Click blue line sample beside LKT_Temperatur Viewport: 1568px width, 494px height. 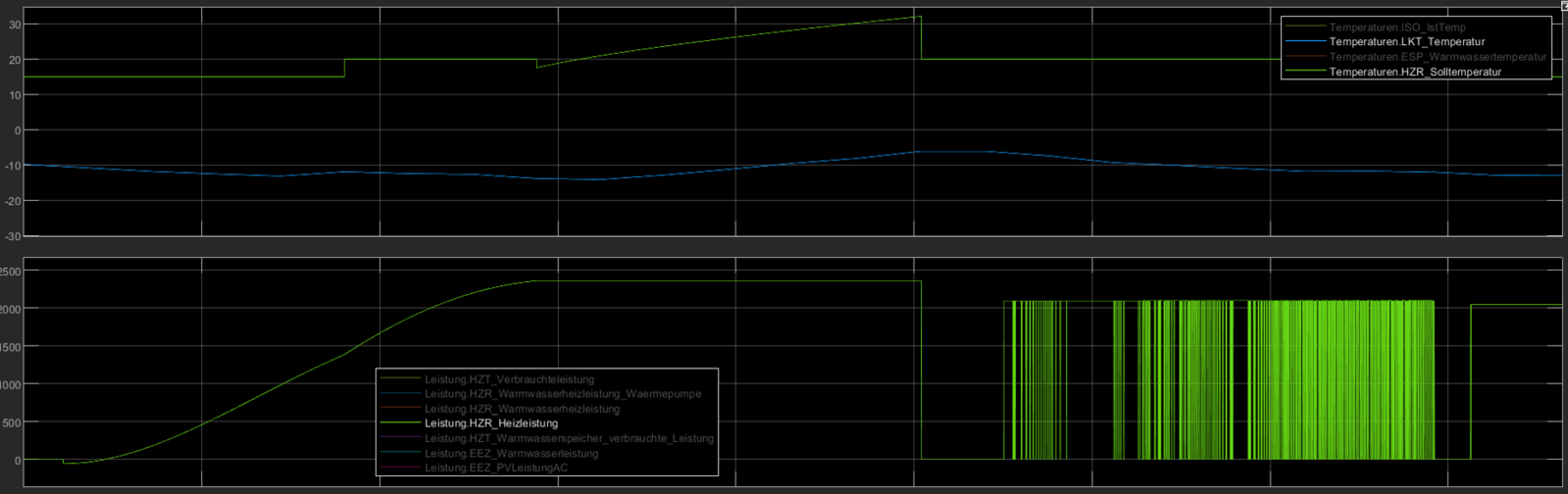(x=1305, y=42)
